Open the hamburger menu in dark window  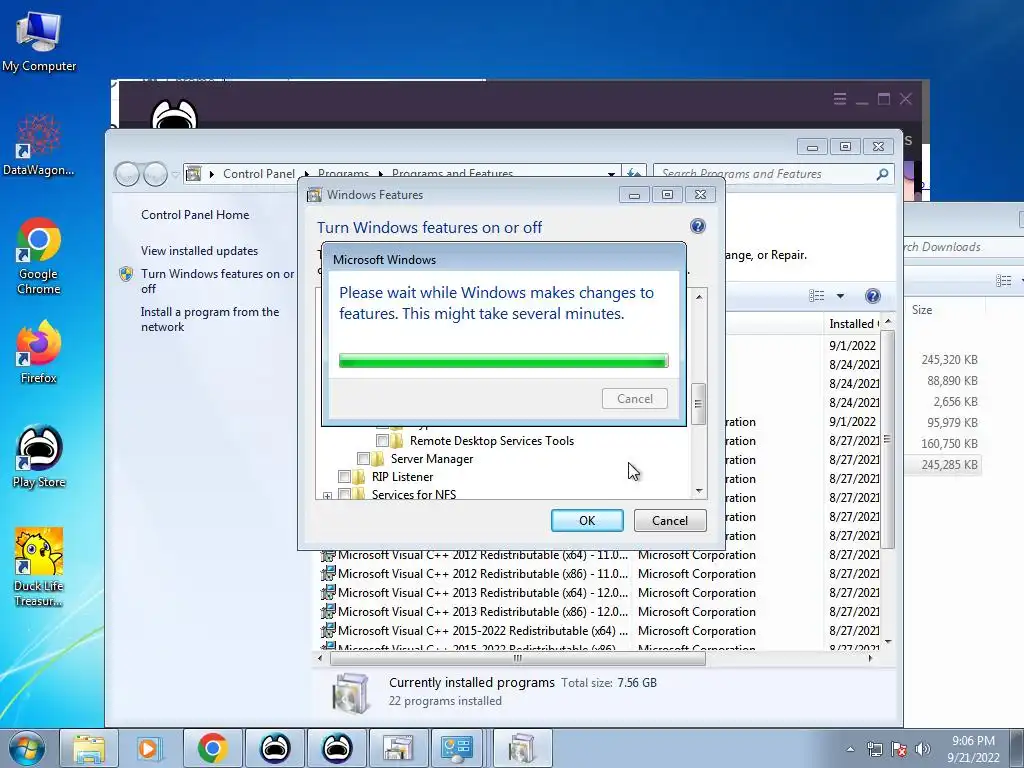840,99
